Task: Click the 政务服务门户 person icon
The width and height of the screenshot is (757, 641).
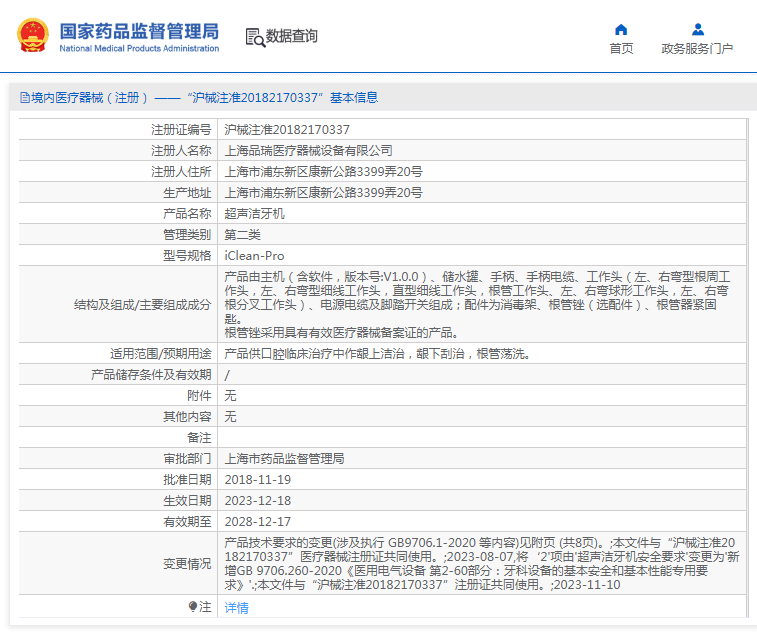Action: coord(698,30)
